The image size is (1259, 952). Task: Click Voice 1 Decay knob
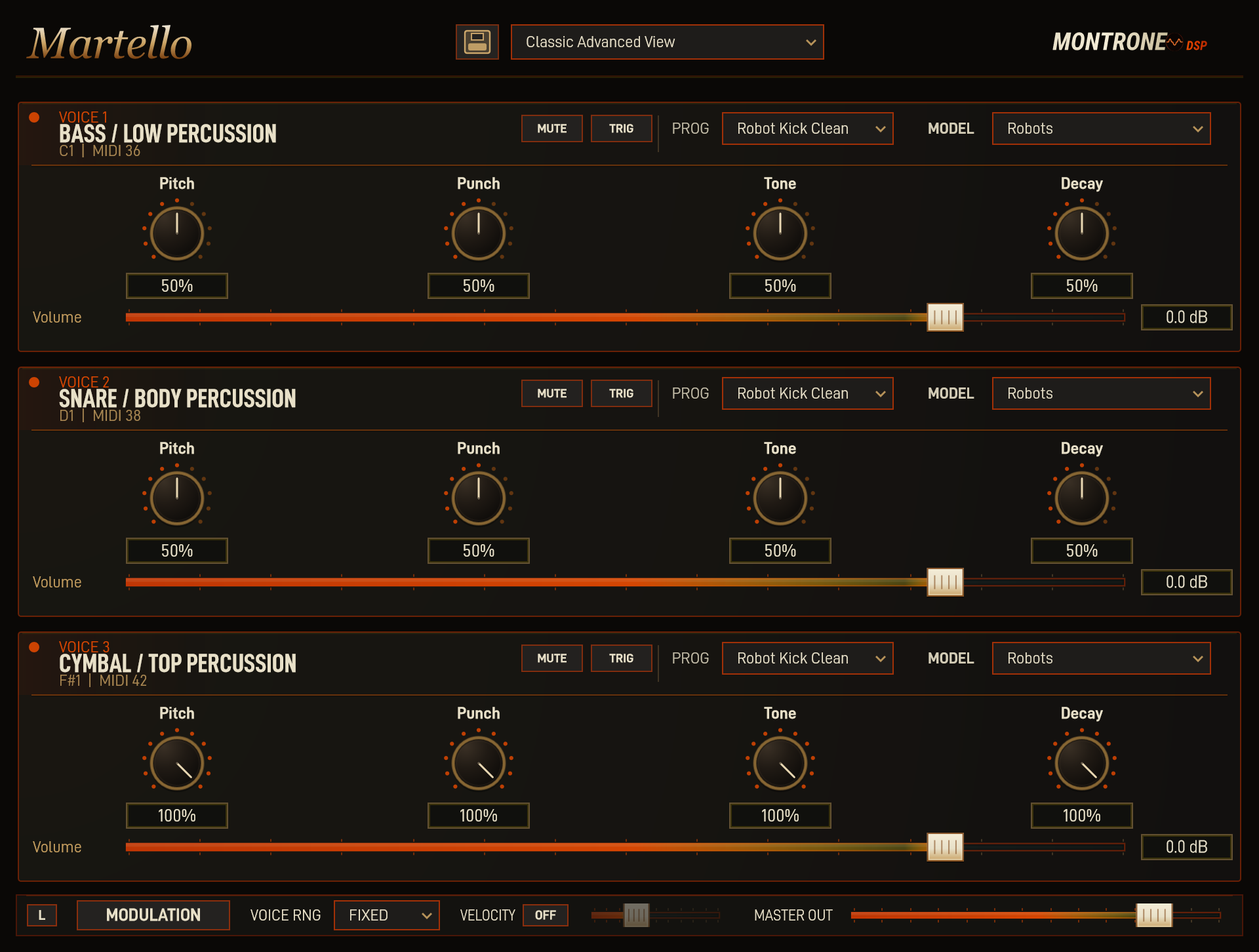(1082, 233)
